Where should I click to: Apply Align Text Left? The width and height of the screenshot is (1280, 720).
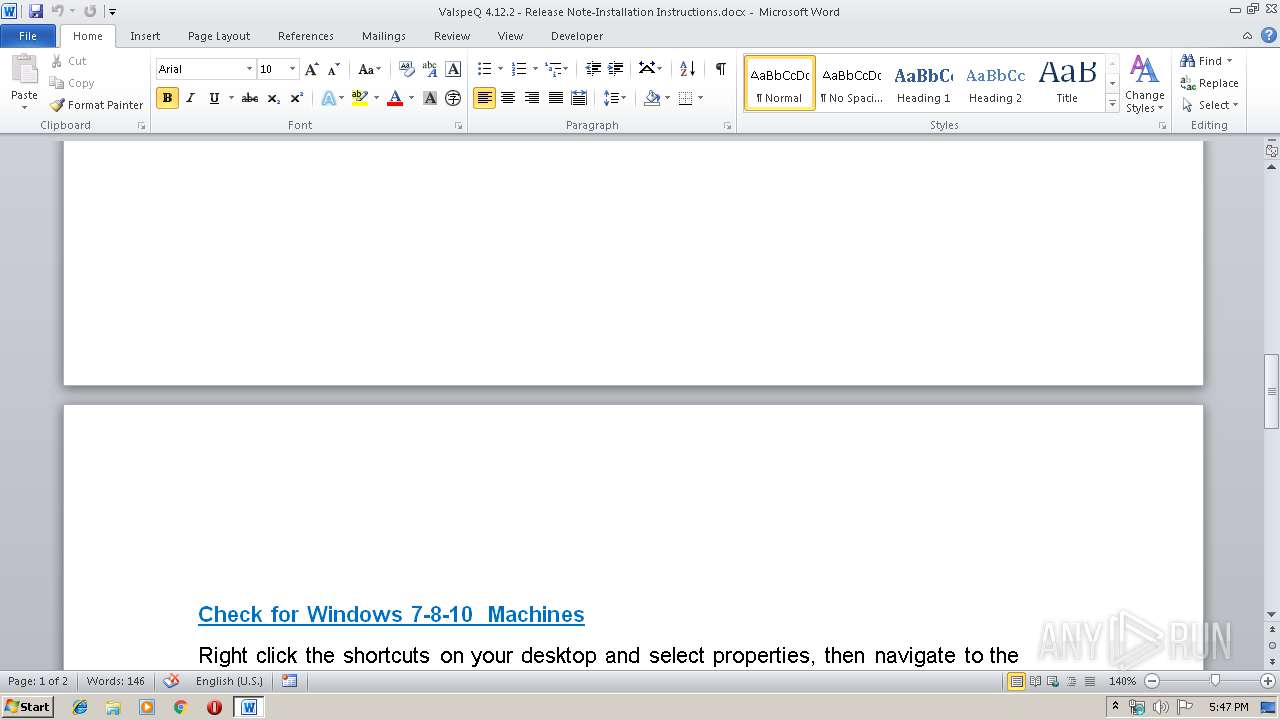(x=484, y=98)
